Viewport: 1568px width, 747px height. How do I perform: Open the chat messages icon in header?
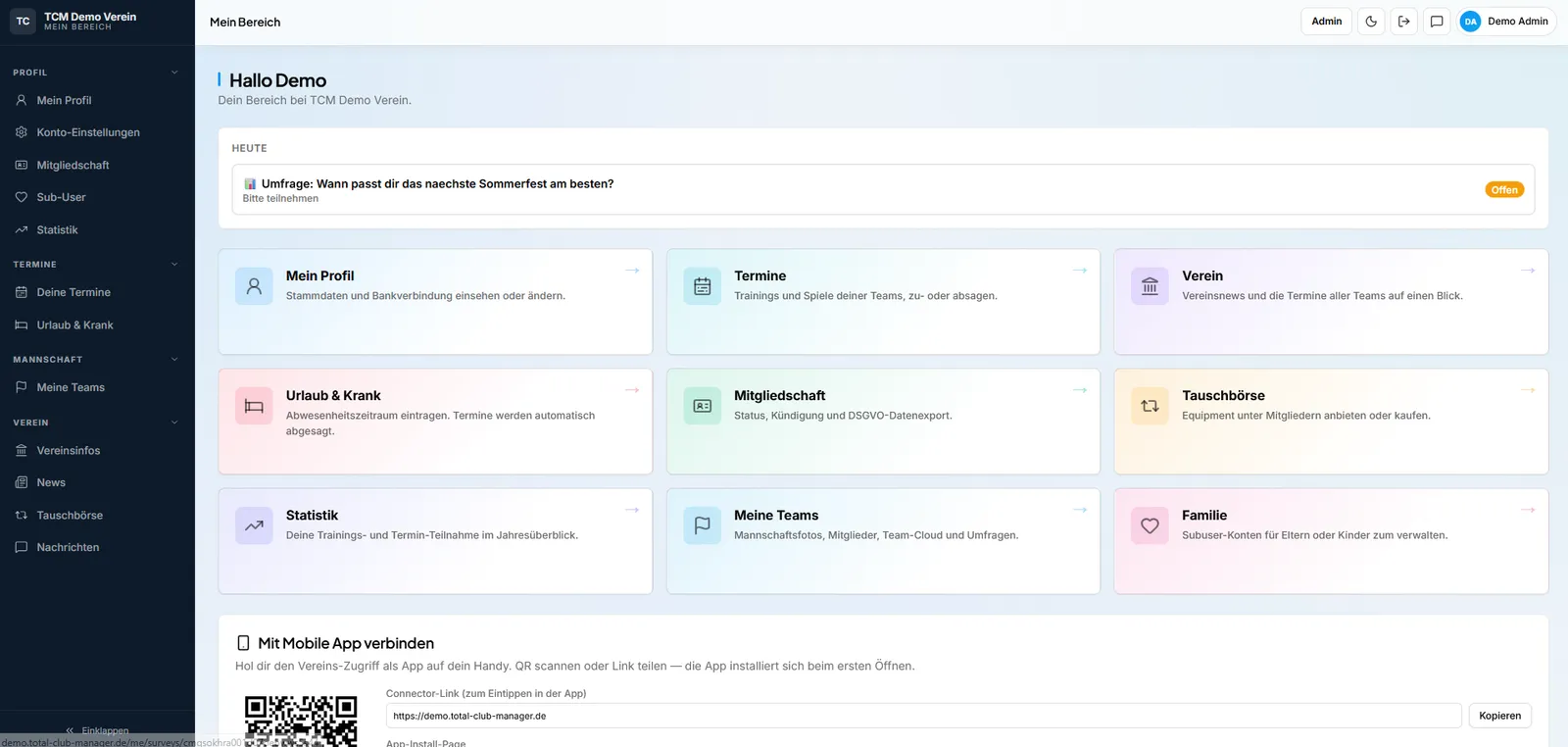point(1437,22)
